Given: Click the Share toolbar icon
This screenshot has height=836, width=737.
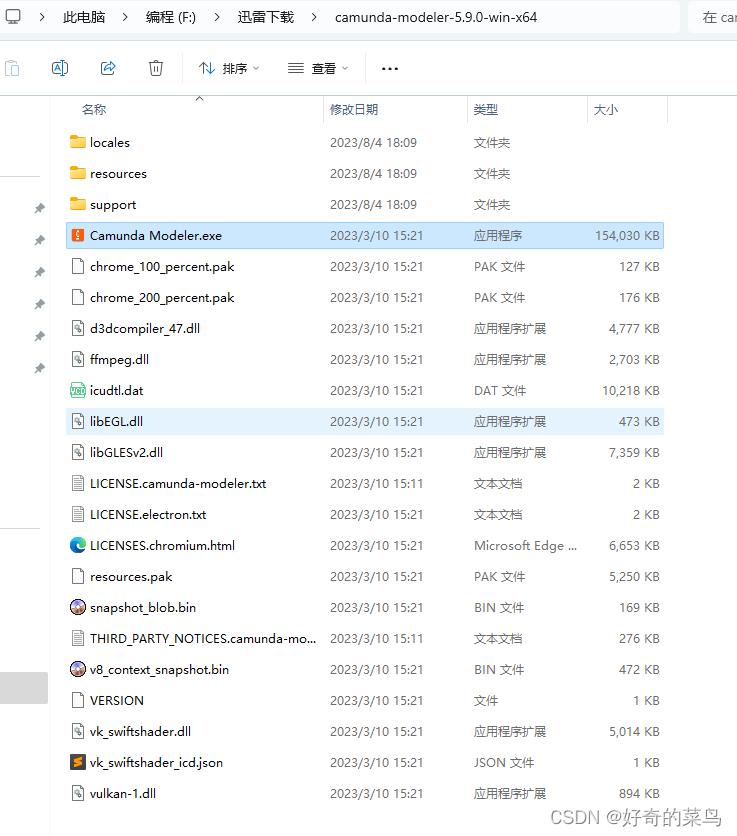Looking at the screenshot, I should [x=108, y=68].
